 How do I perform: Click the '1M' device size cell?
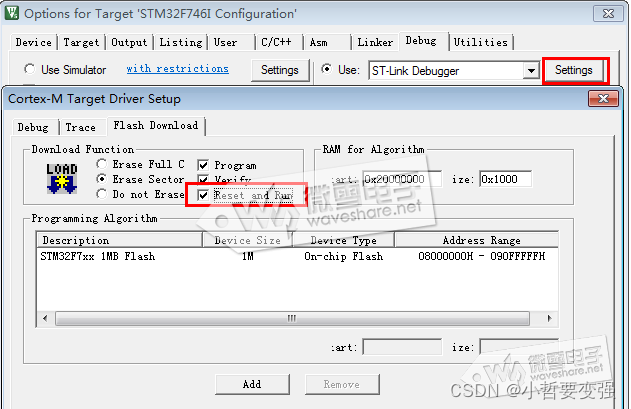[x=247, y=256]
